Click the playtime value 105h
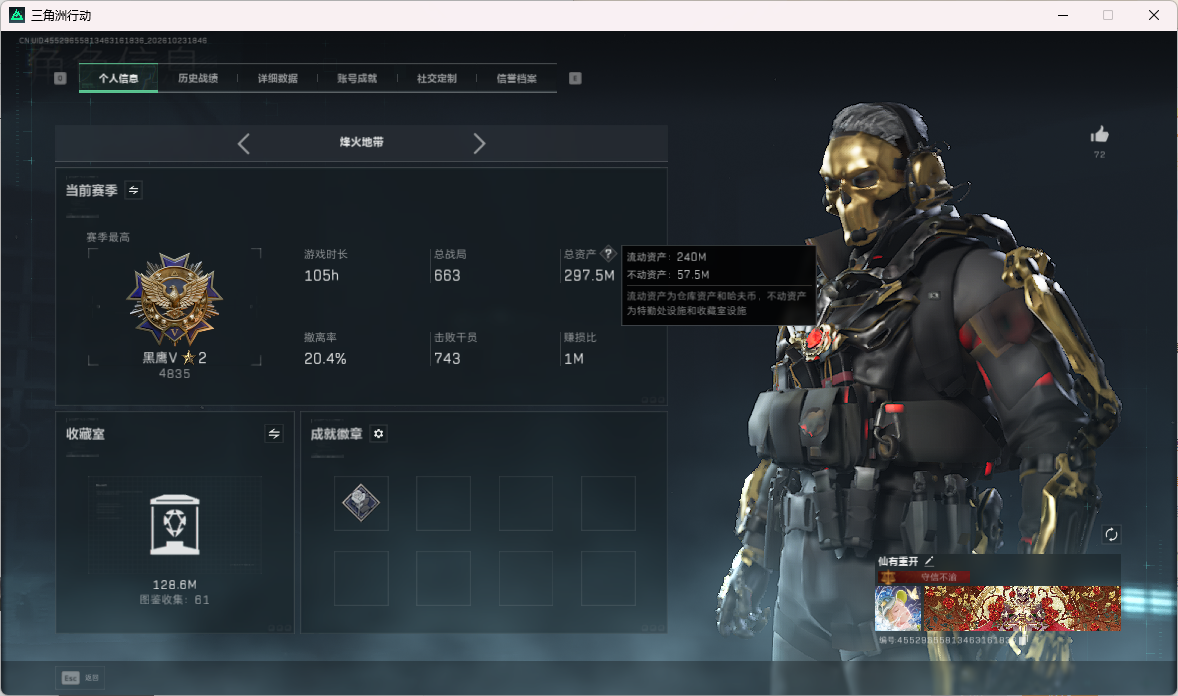The height and width of the screenshot is (696, 1178). pos(322,276)
